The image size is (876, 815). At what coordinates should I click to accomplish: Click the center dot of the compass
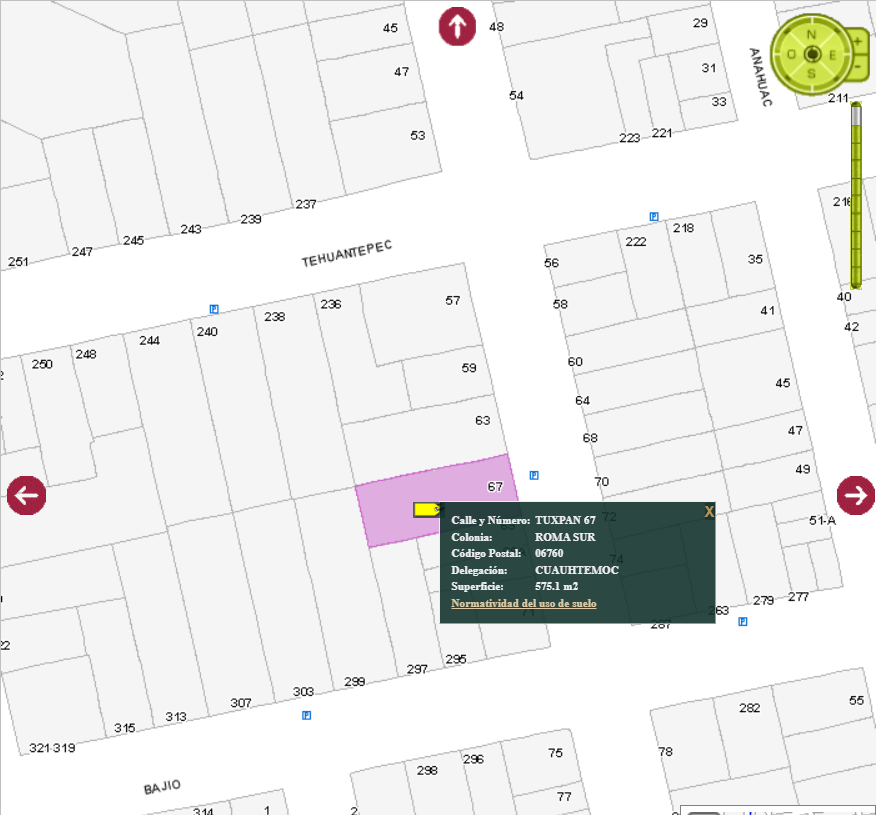(812, 54)
